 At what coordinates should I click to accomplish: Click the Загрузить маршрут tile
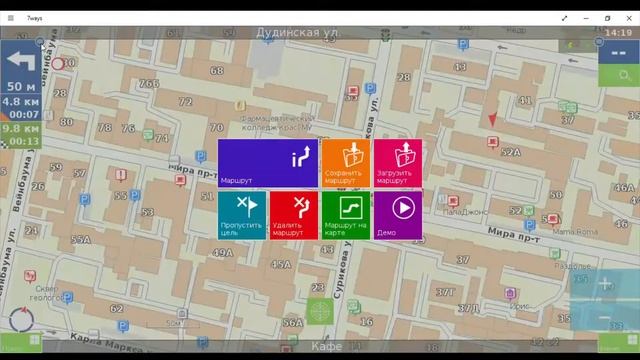398,163
